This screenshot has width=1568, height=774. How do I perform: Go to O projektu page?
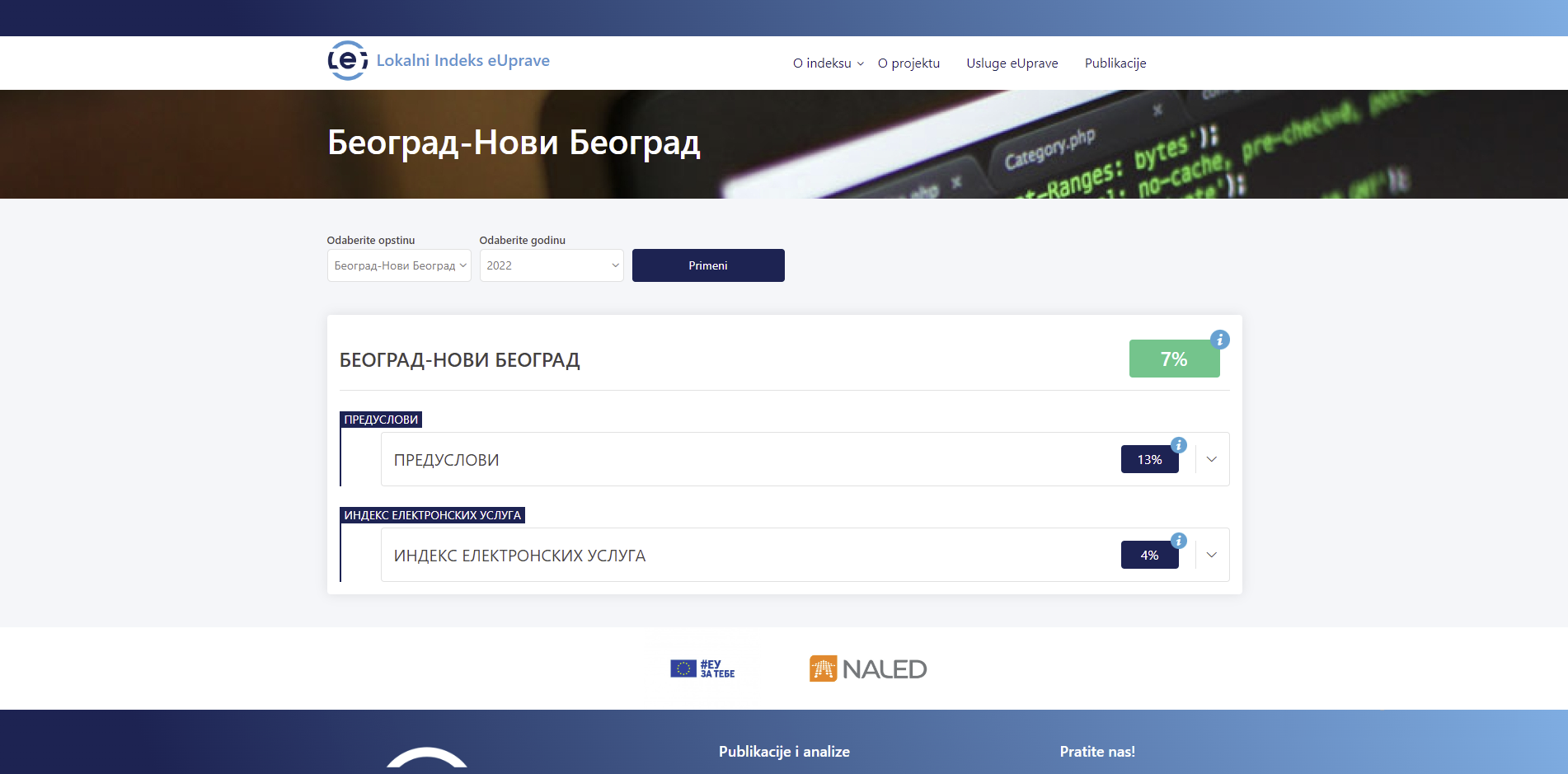pos(908,63)
